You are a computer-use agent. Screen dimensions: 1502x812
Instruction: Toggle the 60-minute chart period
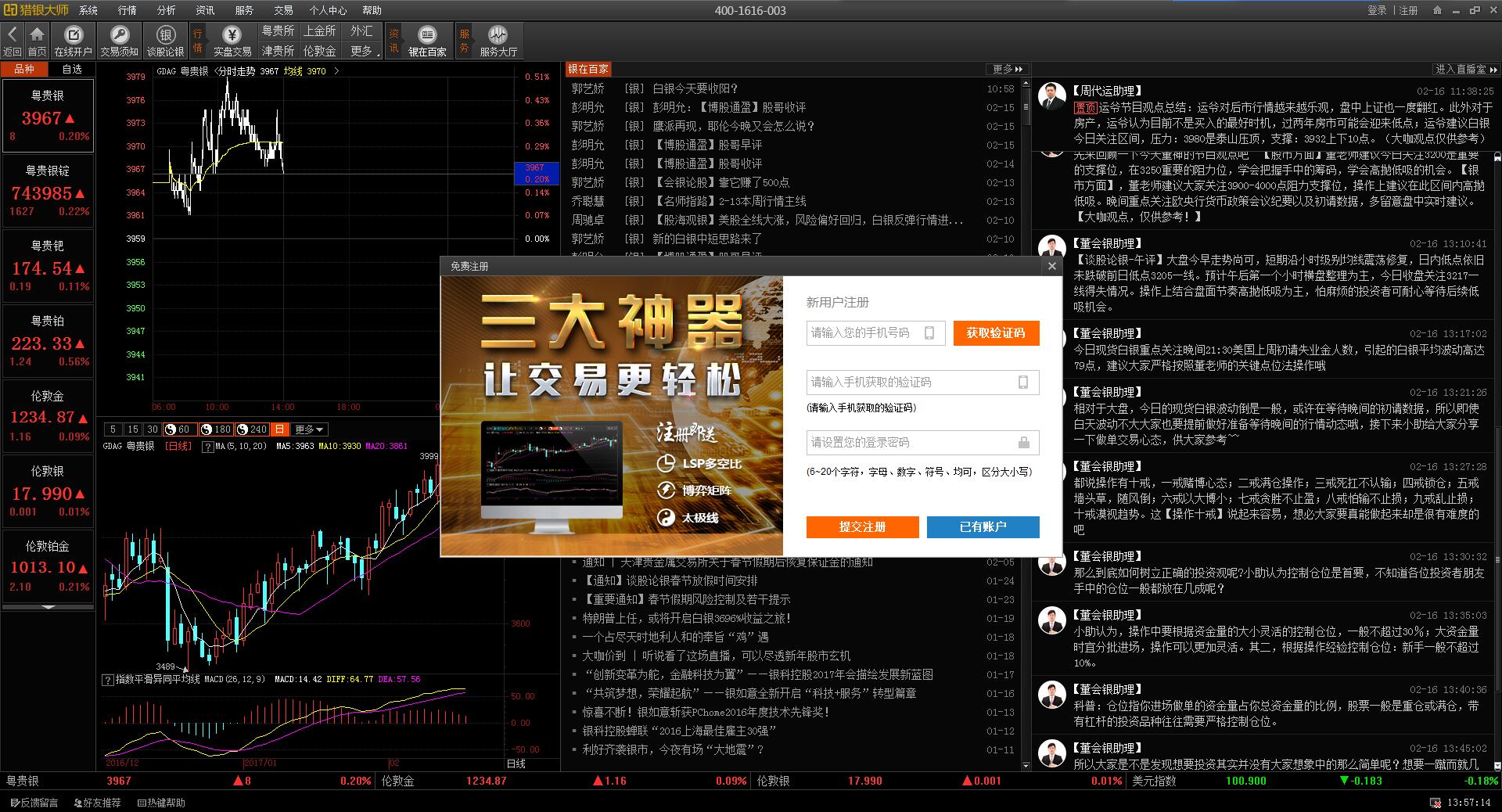[x=178, y=429]
